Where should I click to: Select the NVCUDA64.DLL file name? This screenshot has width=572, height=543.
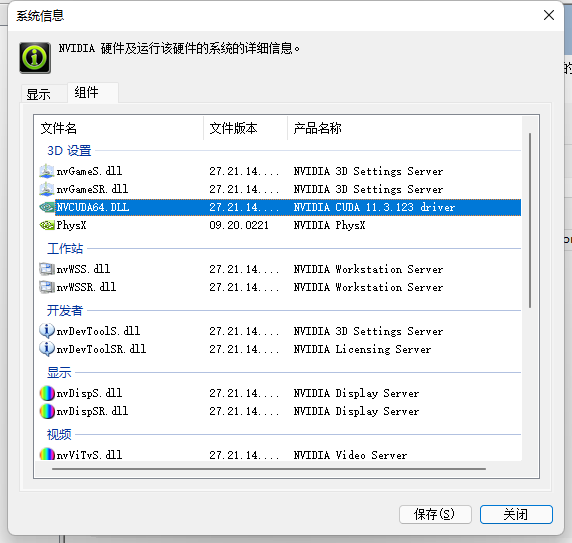tap(93, 207)
